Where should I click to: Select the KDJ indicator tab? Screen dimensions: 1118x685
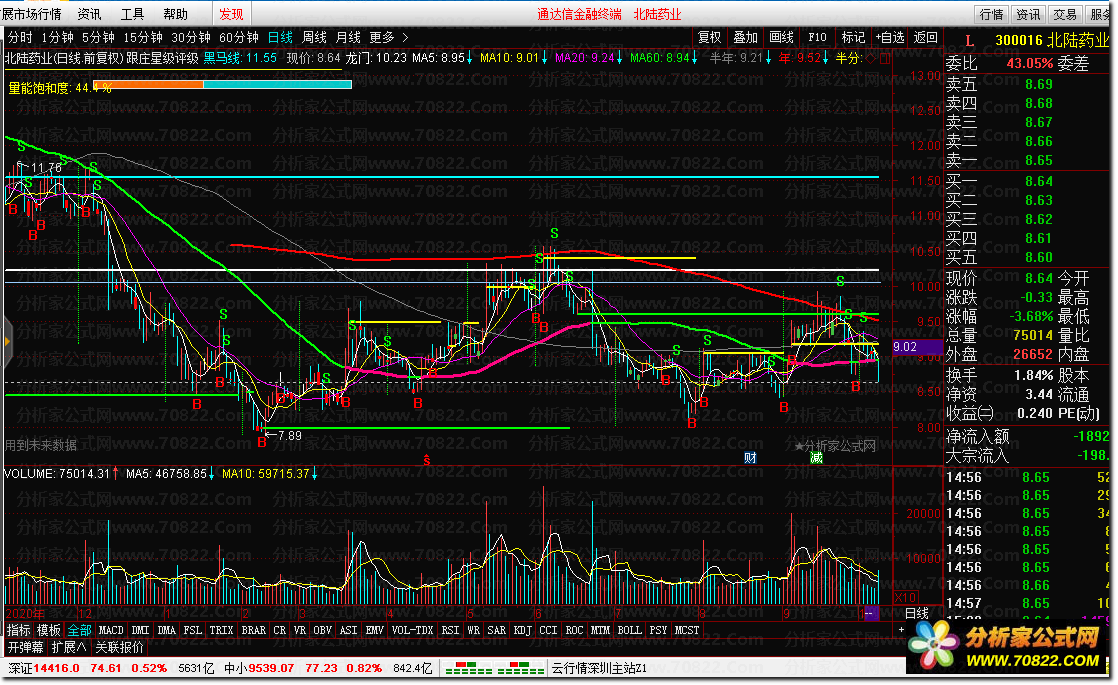(523, 630)
